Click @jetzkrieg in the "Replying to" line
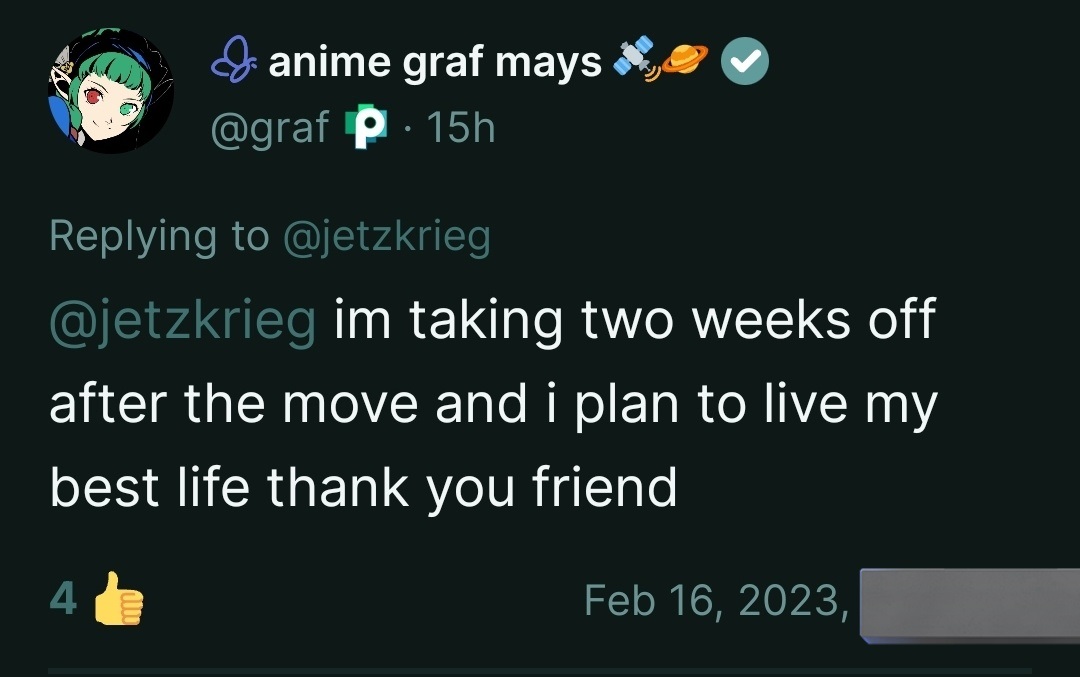Viewport: 1080px width, 677px height. [x=388, y=236]
